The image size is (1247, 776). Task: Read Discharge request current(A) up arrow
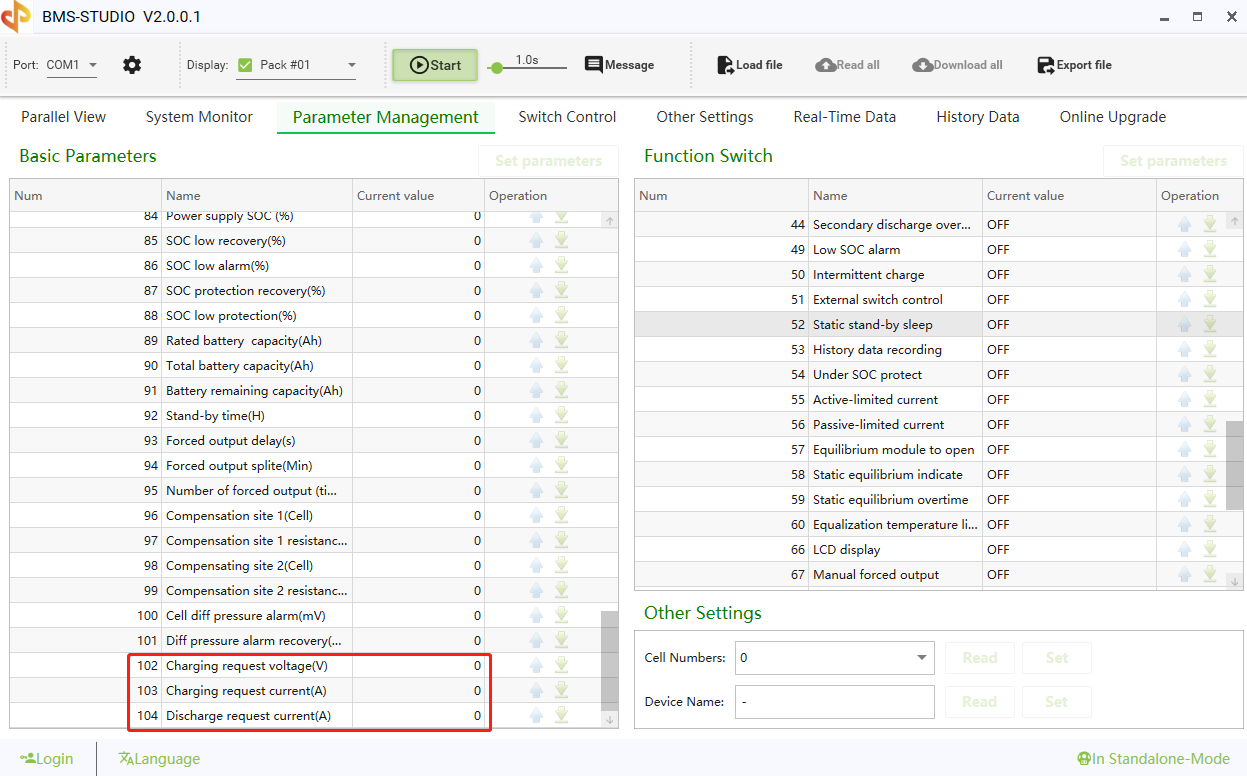[536, 716]
